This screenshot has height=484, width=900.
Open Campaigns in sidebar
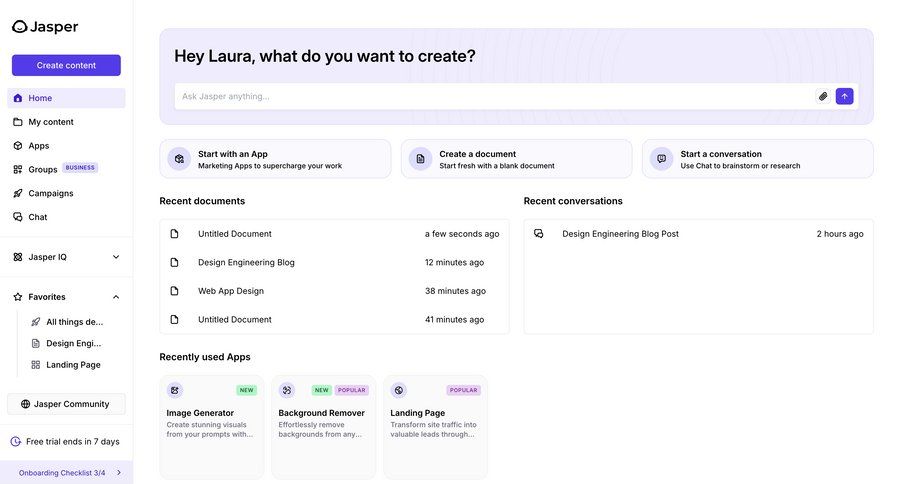pos(66,193)
